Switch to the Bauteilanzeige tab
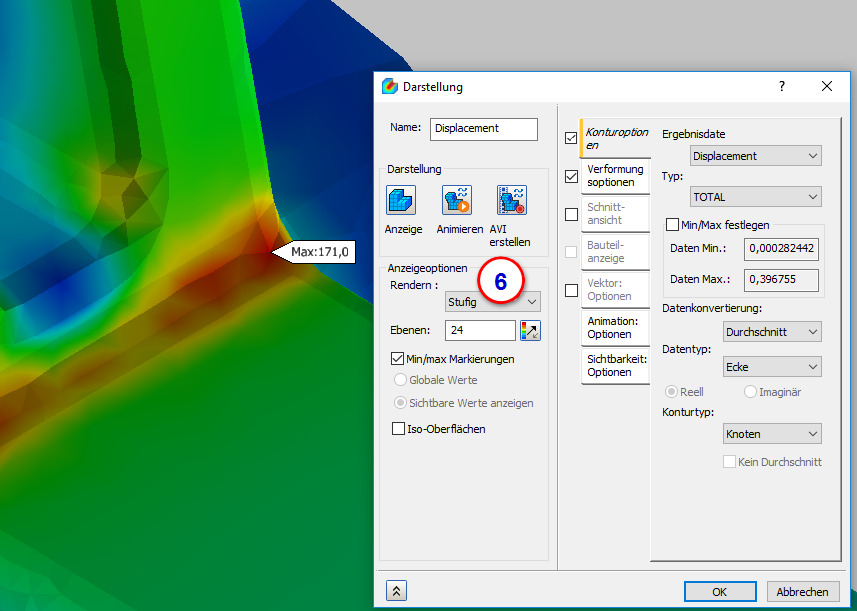This screenshot has height=611, width=857. coord(615,251)
